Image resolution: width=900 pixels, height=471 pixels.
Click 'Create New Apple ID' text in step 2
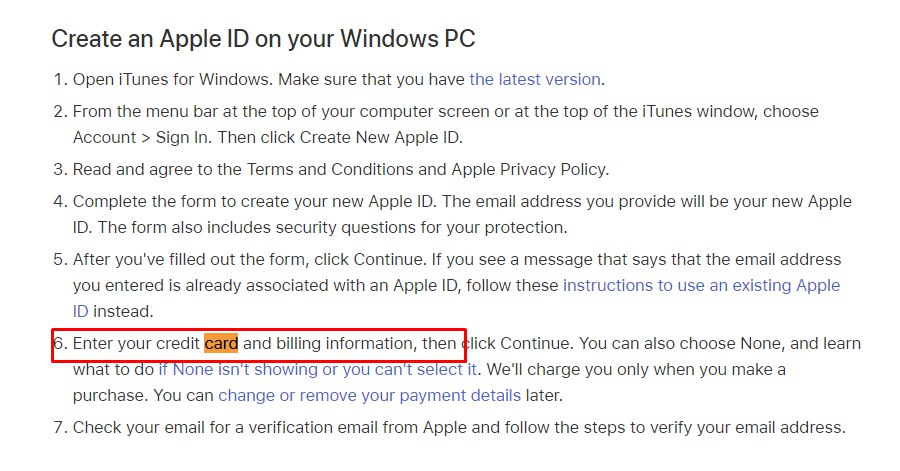pyautogui.click(x=381, y=138)
